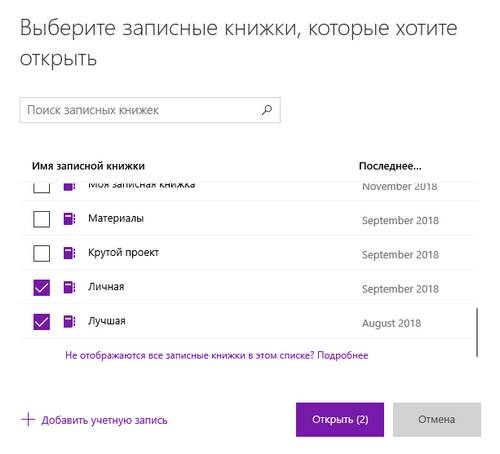Tick the partially visible top row checkbox
This screenshot has width=500, height=454.
tap(42, 188)
